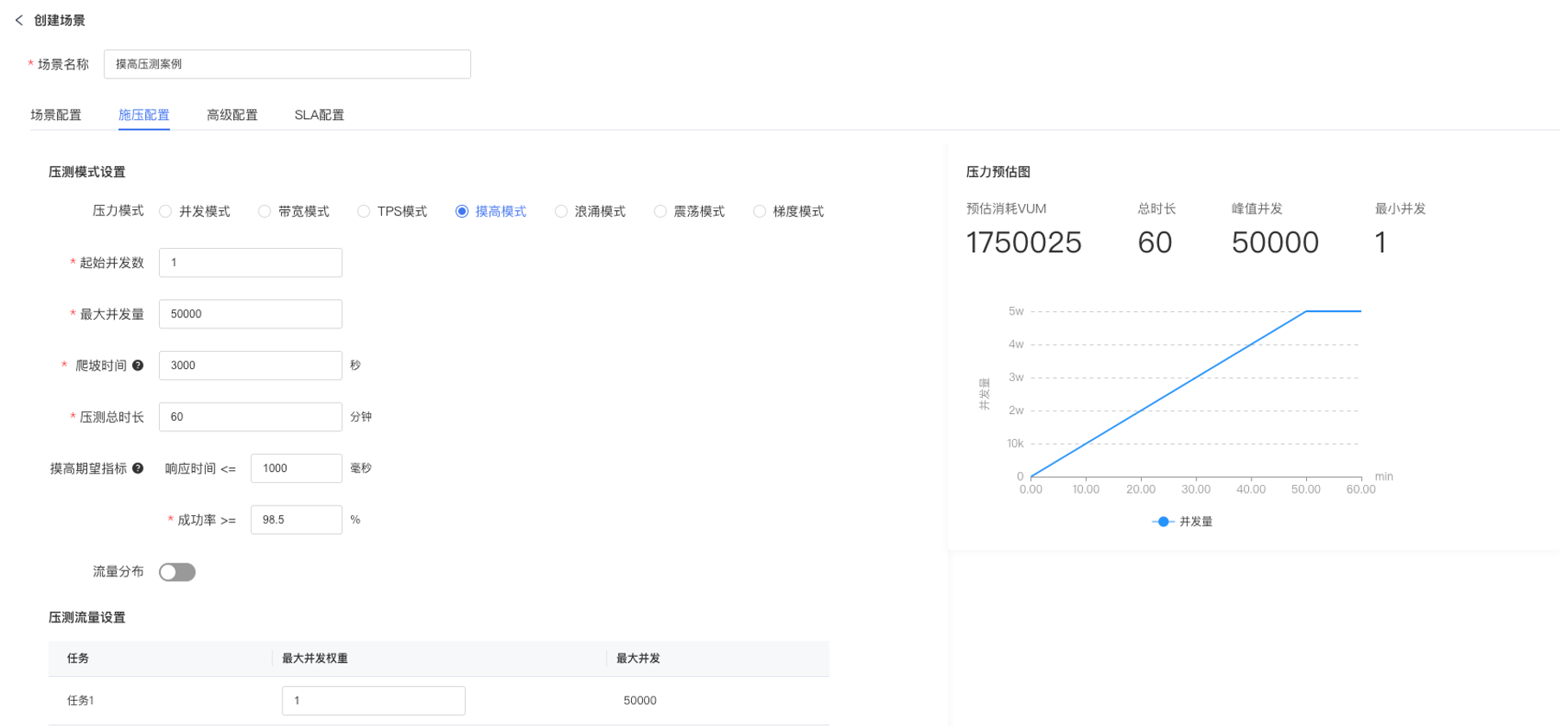Go to the SLA配置 tab
The image size is (1568, 726).
pyautogui.click(x=319, y=115)
